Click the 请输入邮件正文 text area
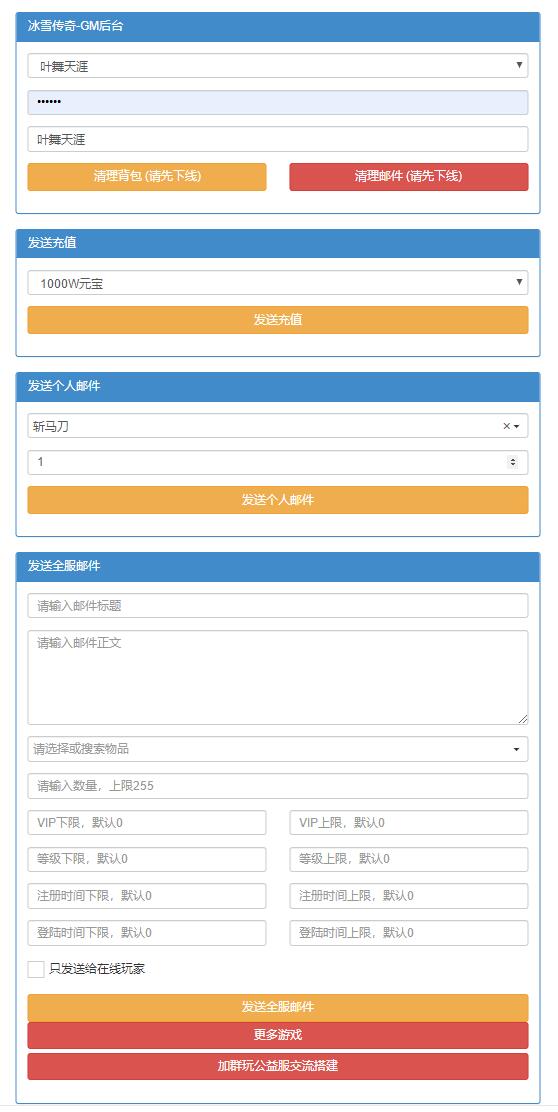The width and height of the screenshot is (558, 1112). point(278,677)
